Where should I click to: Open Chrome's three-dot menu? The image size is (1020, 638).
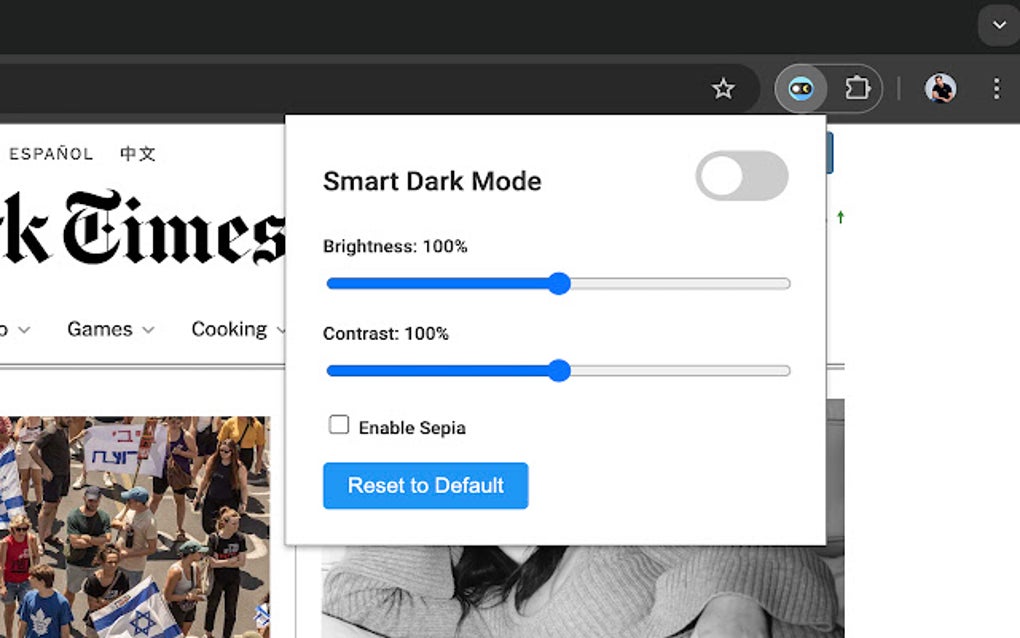coord(996,89)
